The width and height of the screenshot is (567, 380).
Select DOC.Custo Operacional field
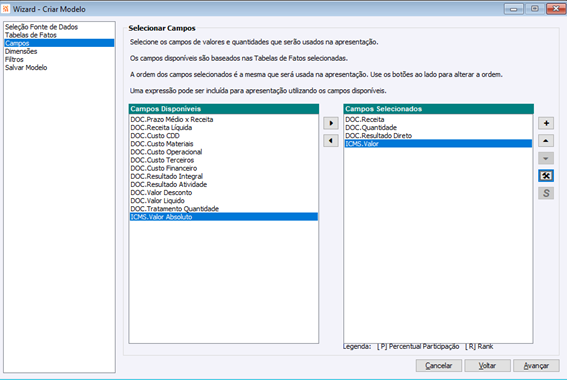[x=223, y=152]
